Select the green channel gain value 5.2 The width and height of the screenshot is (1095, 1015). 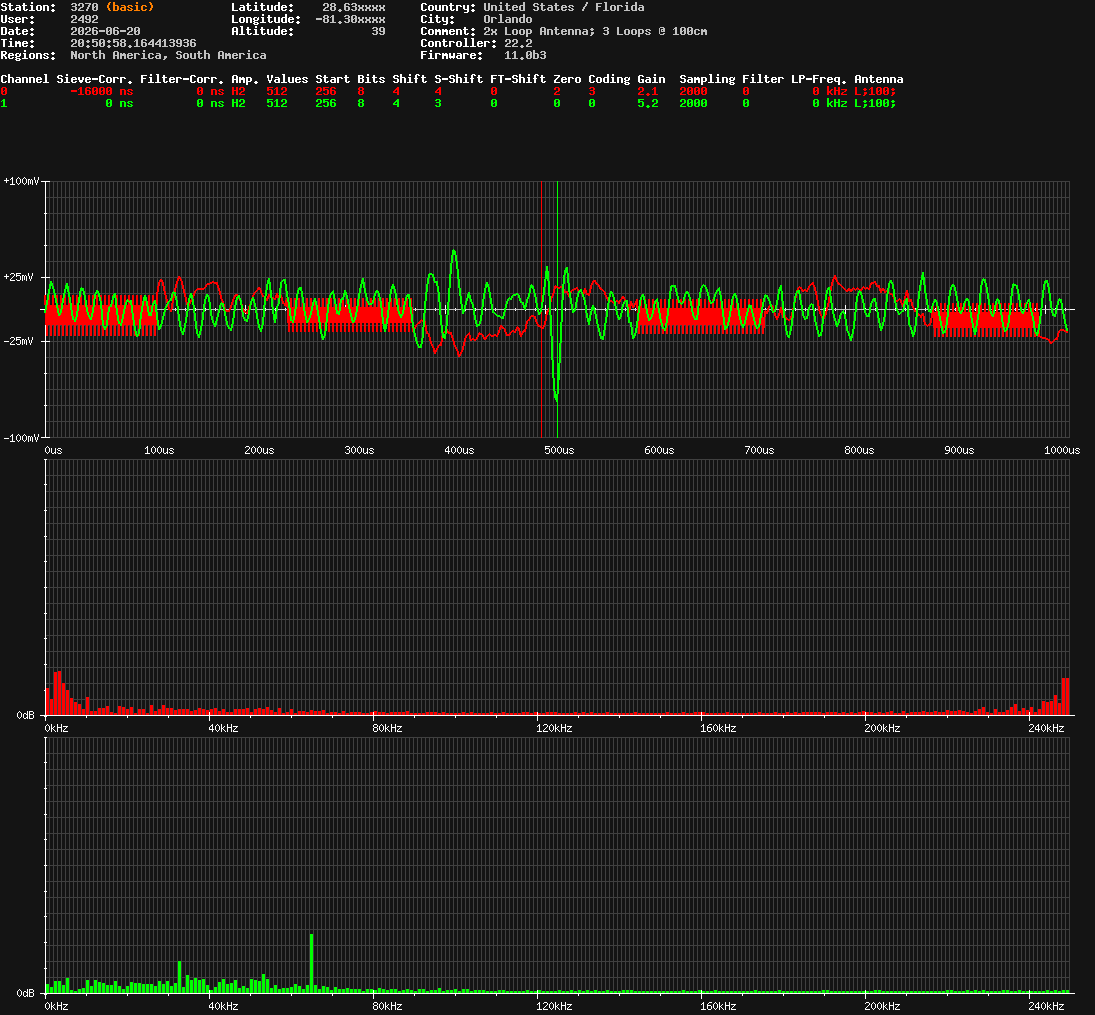pos(647,103)
